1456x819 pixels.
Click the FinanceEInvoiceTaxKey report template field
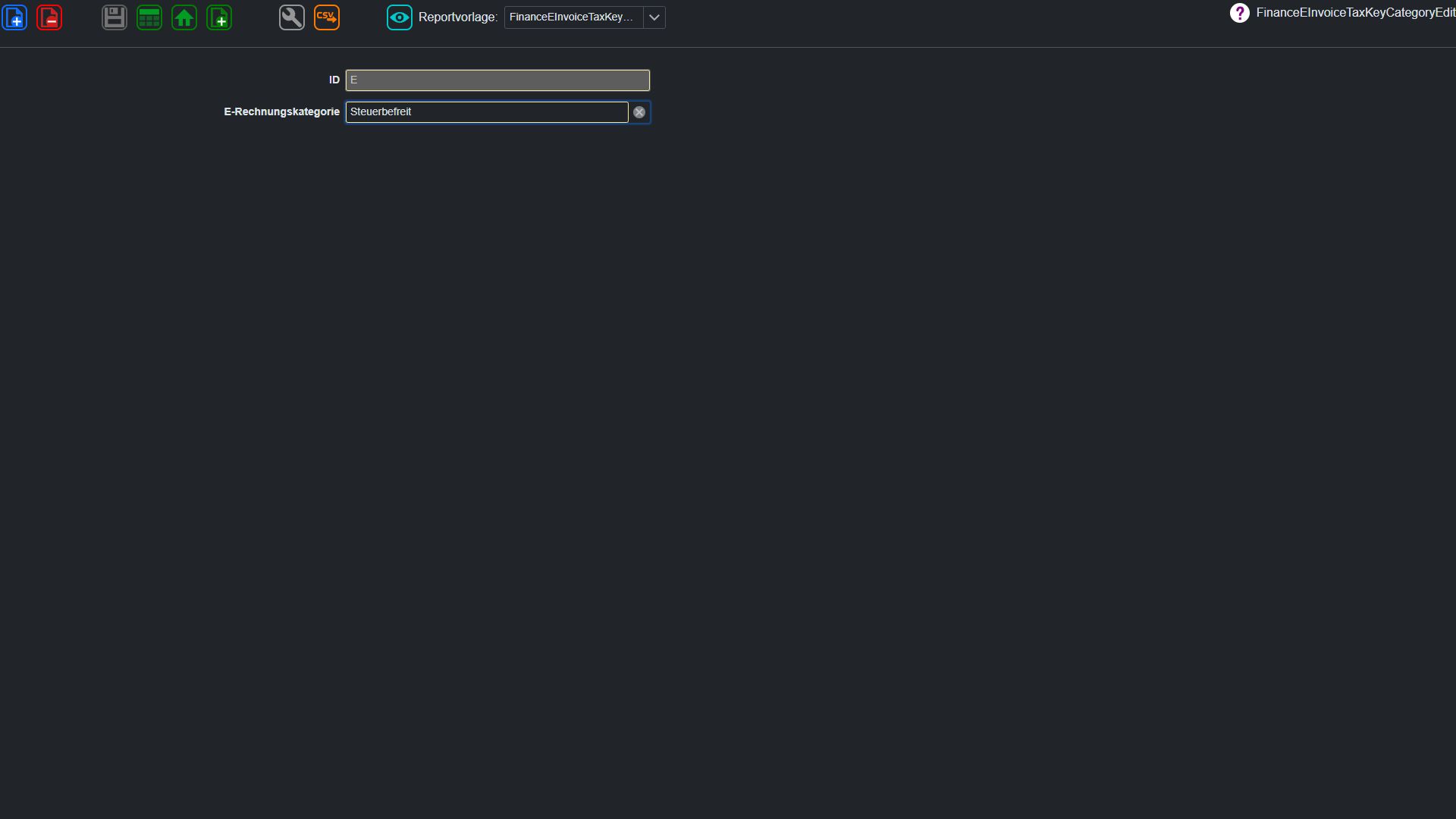pos(573,17)
